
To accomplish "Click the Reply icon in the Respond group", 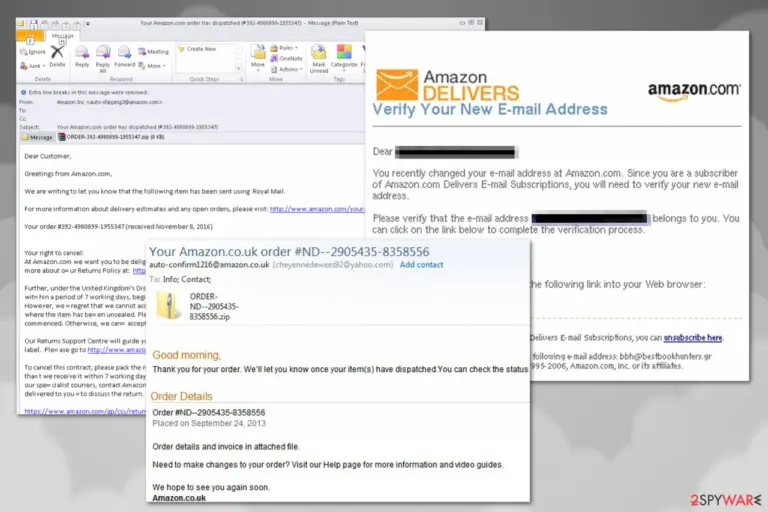I will 82,51.
